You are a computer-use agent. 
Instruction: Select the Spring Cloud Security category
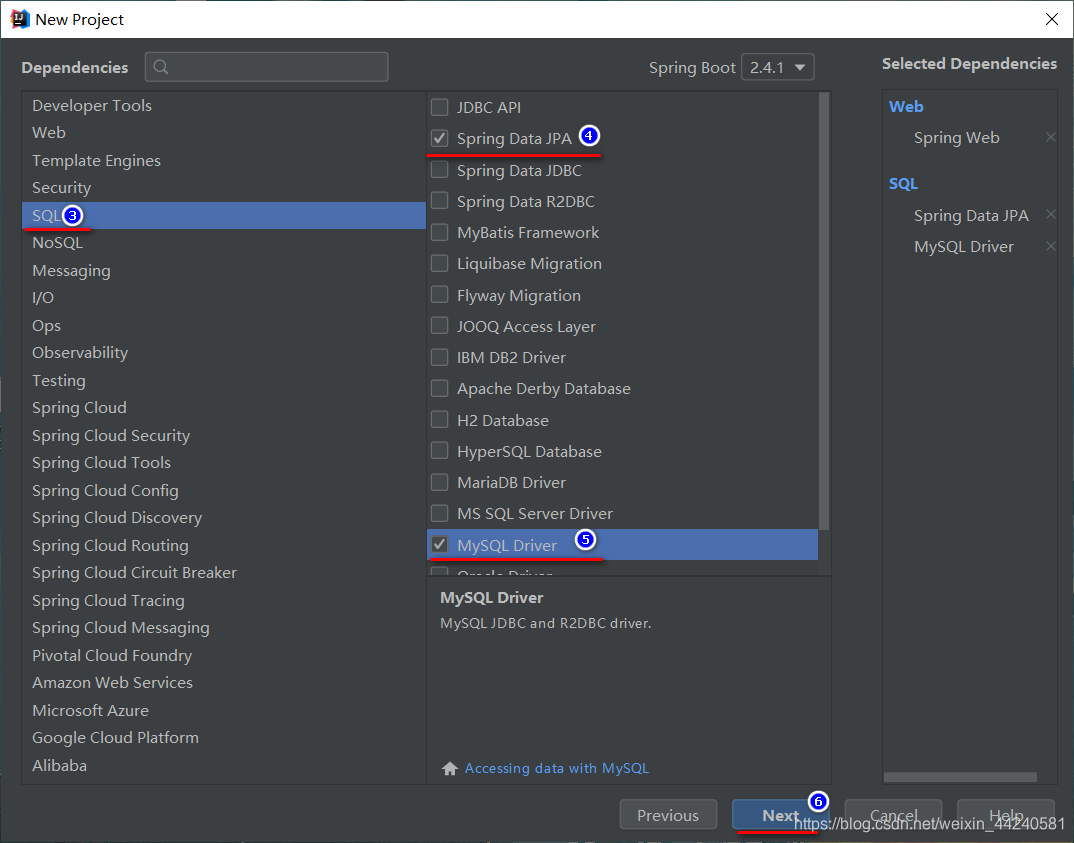click(224, 436)
